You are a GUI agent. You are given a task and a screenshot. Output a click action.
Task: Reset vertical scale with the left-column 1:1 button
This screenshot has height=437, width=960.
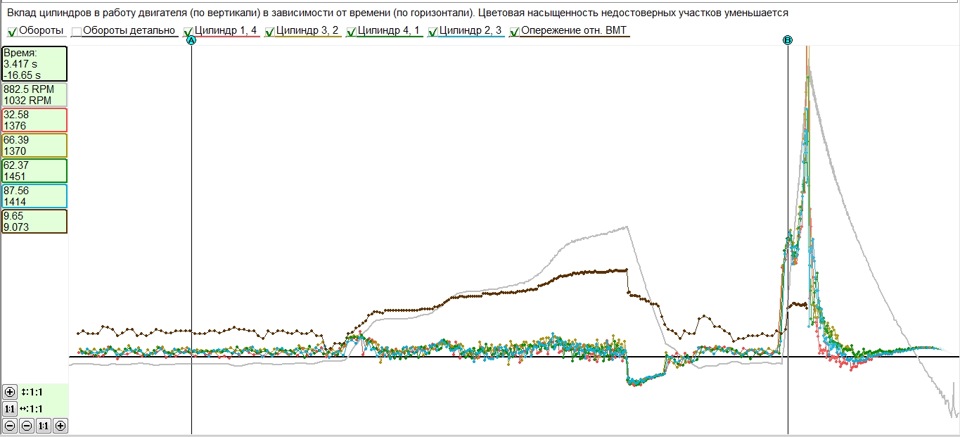[10, 408]
